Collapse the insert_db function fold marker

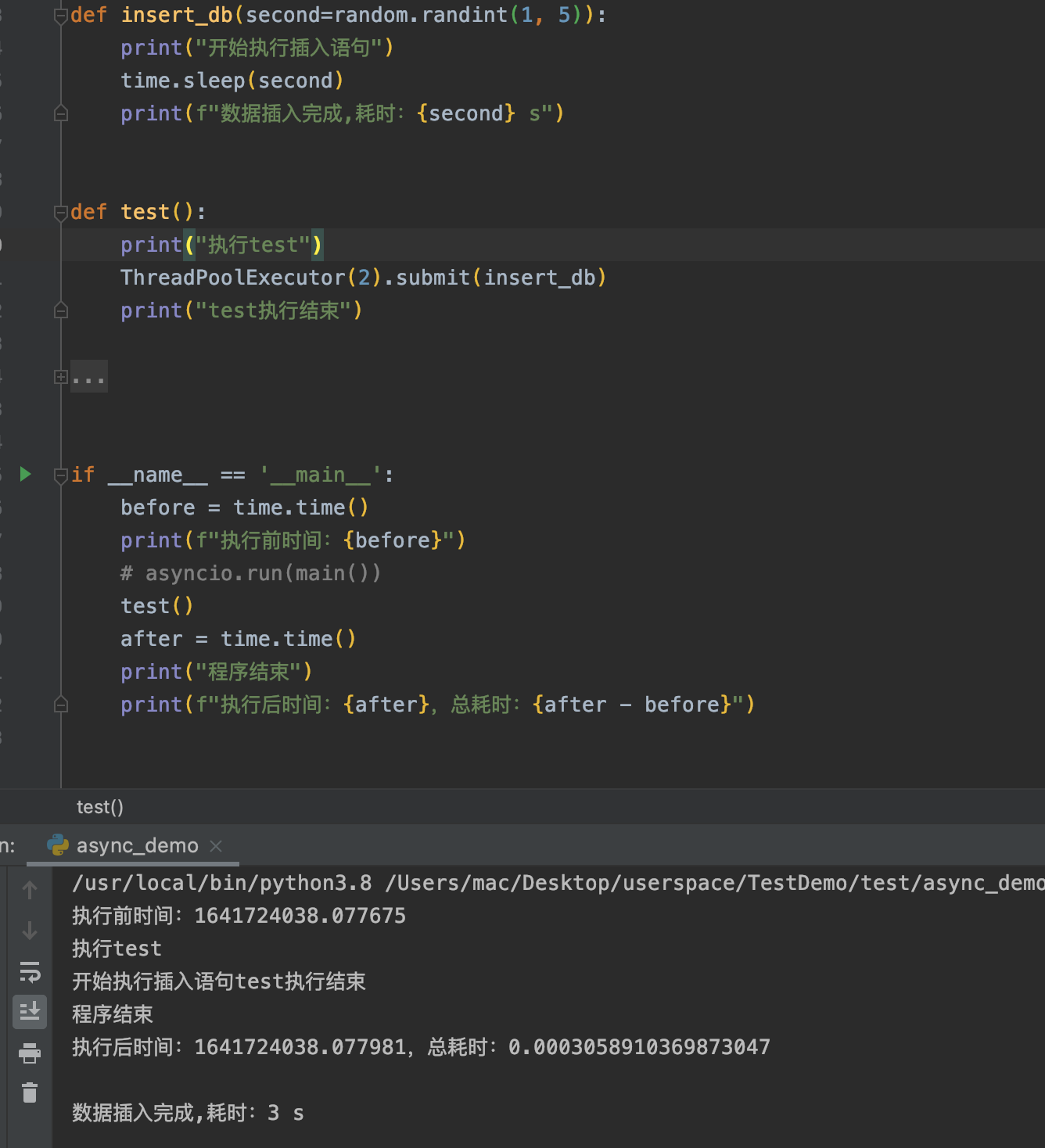pos(61,16)
